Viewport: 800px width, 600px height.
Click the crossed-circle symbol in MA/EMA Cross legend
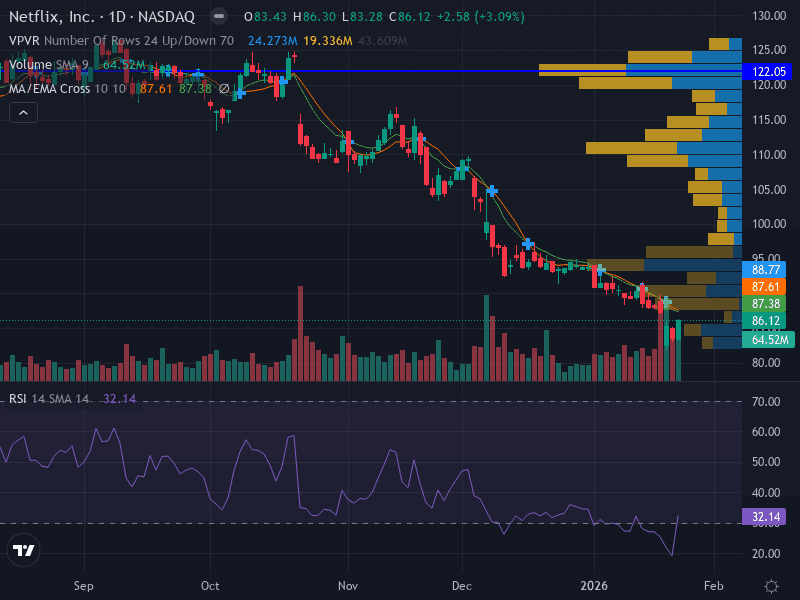click(x=224, y=89)
